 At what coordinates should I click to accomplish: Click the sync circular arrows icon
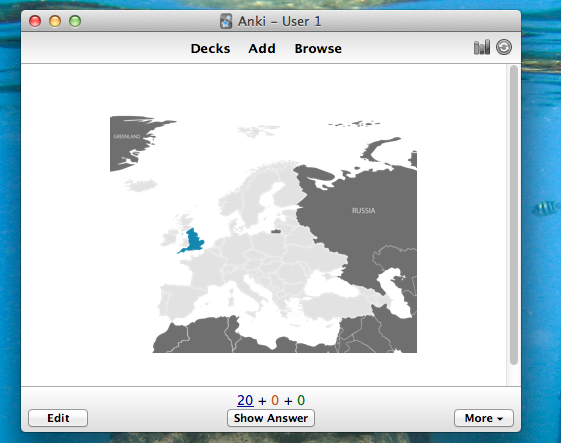[504, 47]
